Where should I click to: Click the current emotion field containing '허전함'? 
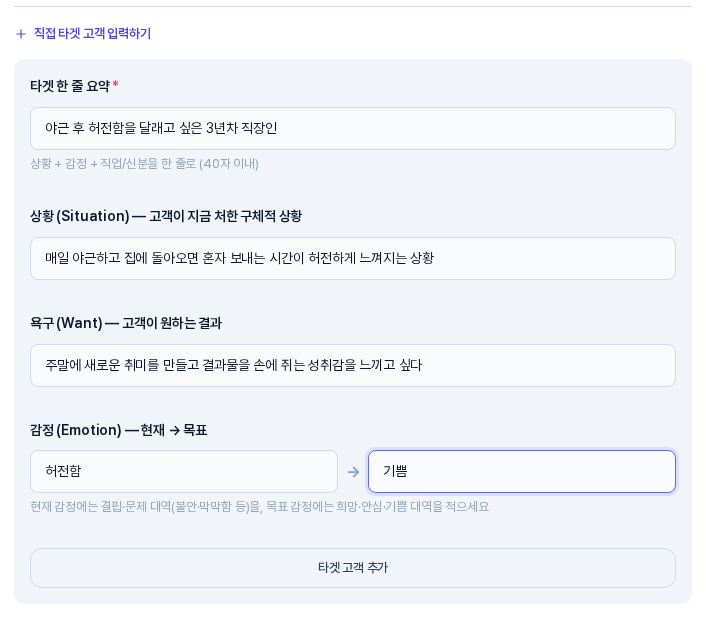pos(184,471)
